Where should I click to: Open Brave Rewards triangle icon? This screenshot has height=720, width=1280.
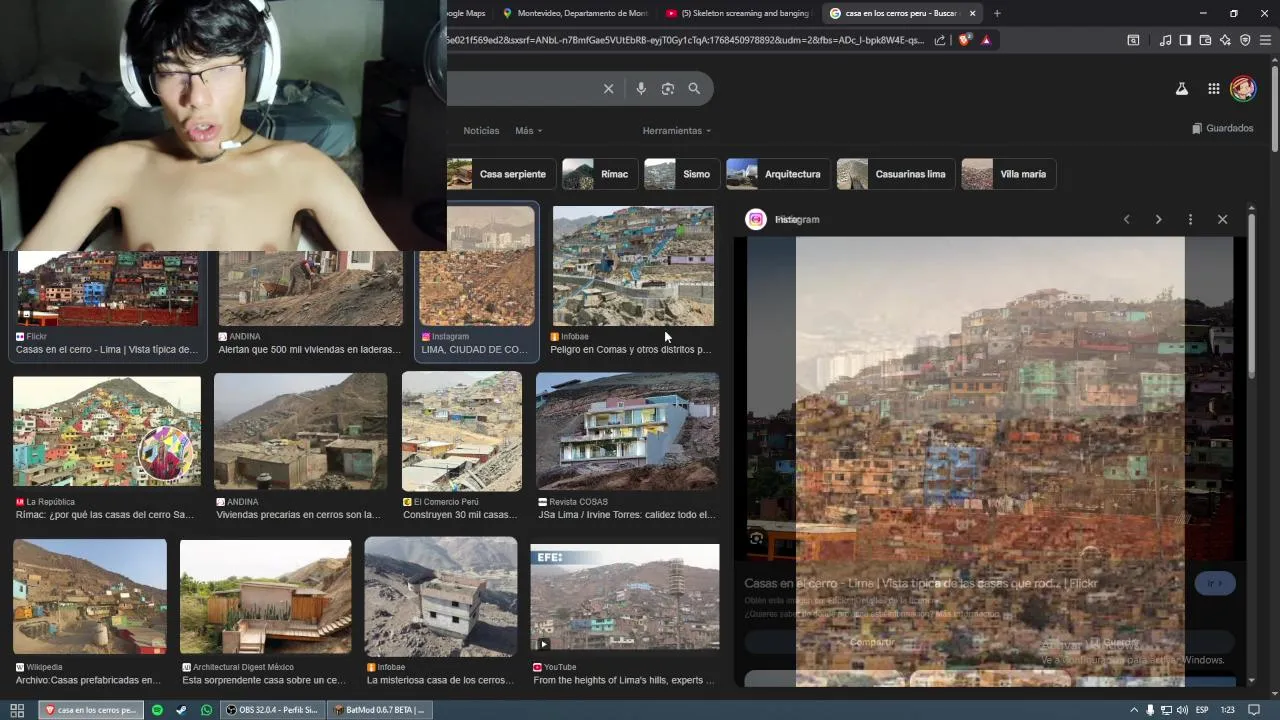point(986,40)
